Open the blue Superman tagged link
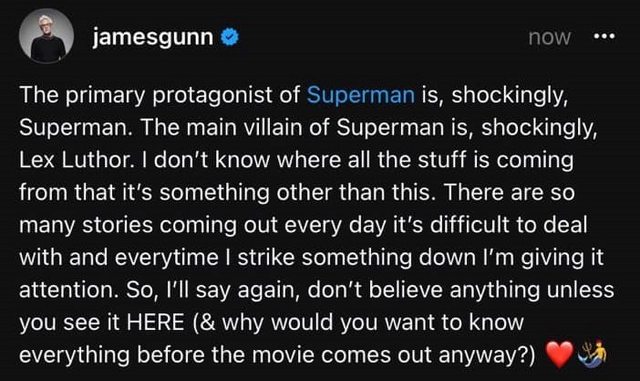The height and width of the screenshot is (381, 640). pyautogui.click(x=361, y=95)
